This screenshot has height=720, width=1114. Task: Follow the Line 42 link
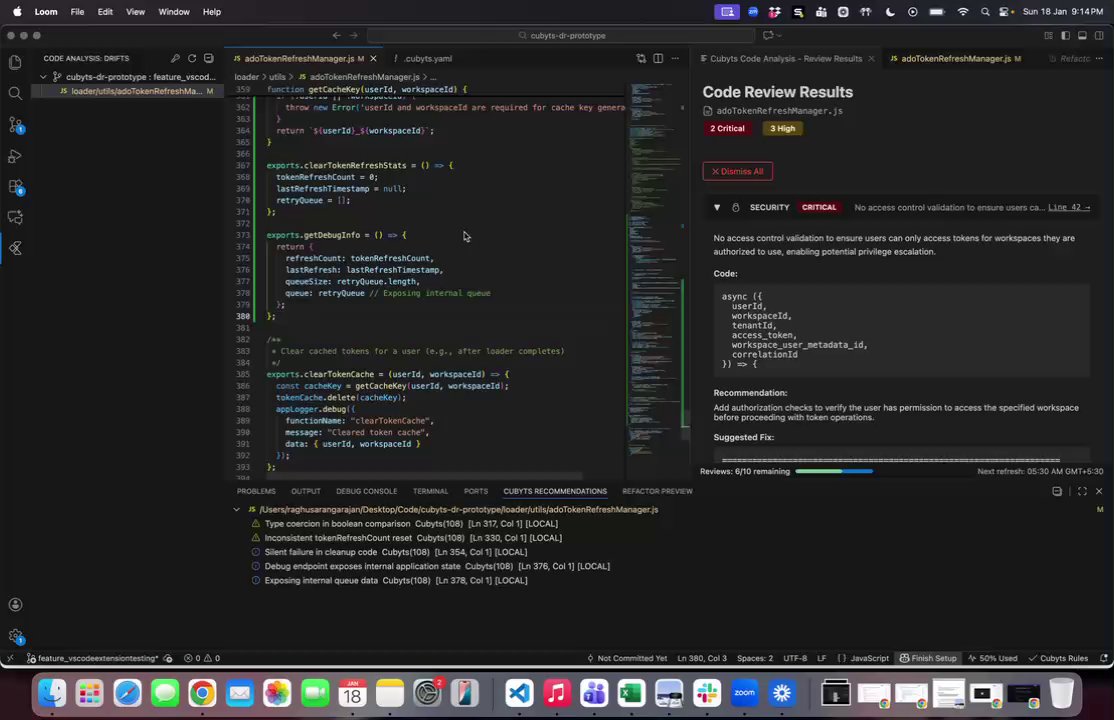(x=1069, y=208)
